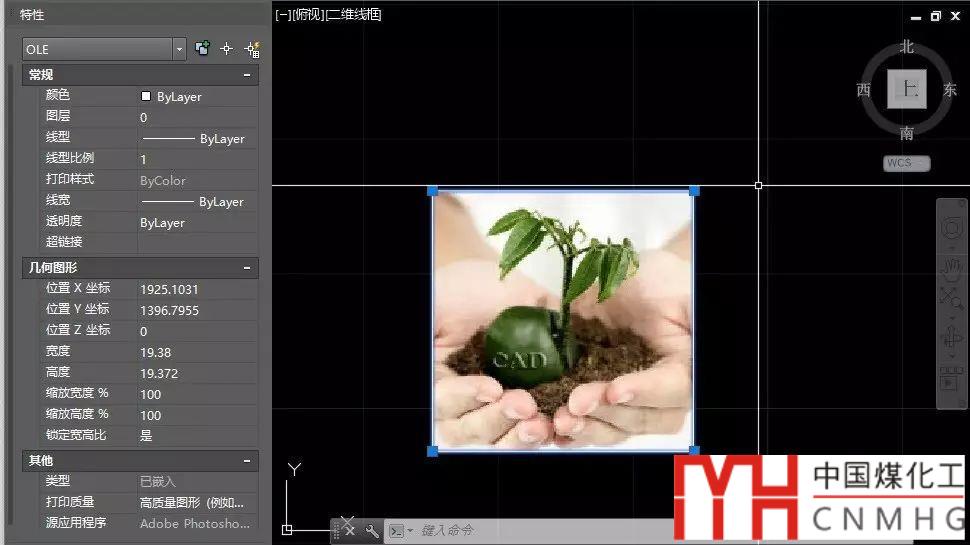Close the command line with its X
Screen dimensions: 970x545
(x=349, y=530)
